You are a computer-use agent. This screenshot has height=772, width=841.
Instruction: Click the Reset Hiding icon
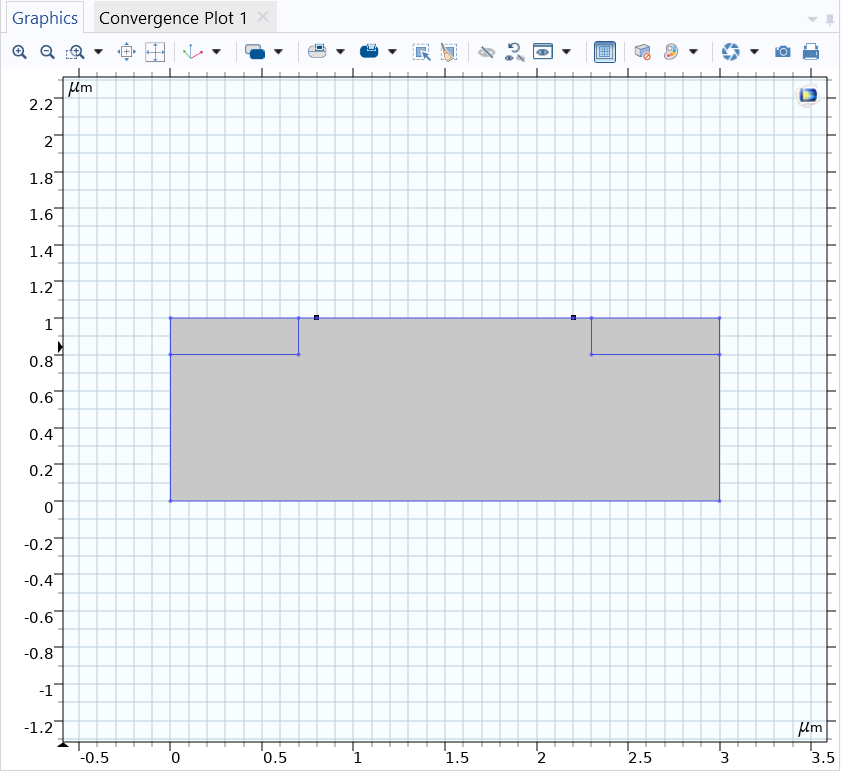[514, 52]
